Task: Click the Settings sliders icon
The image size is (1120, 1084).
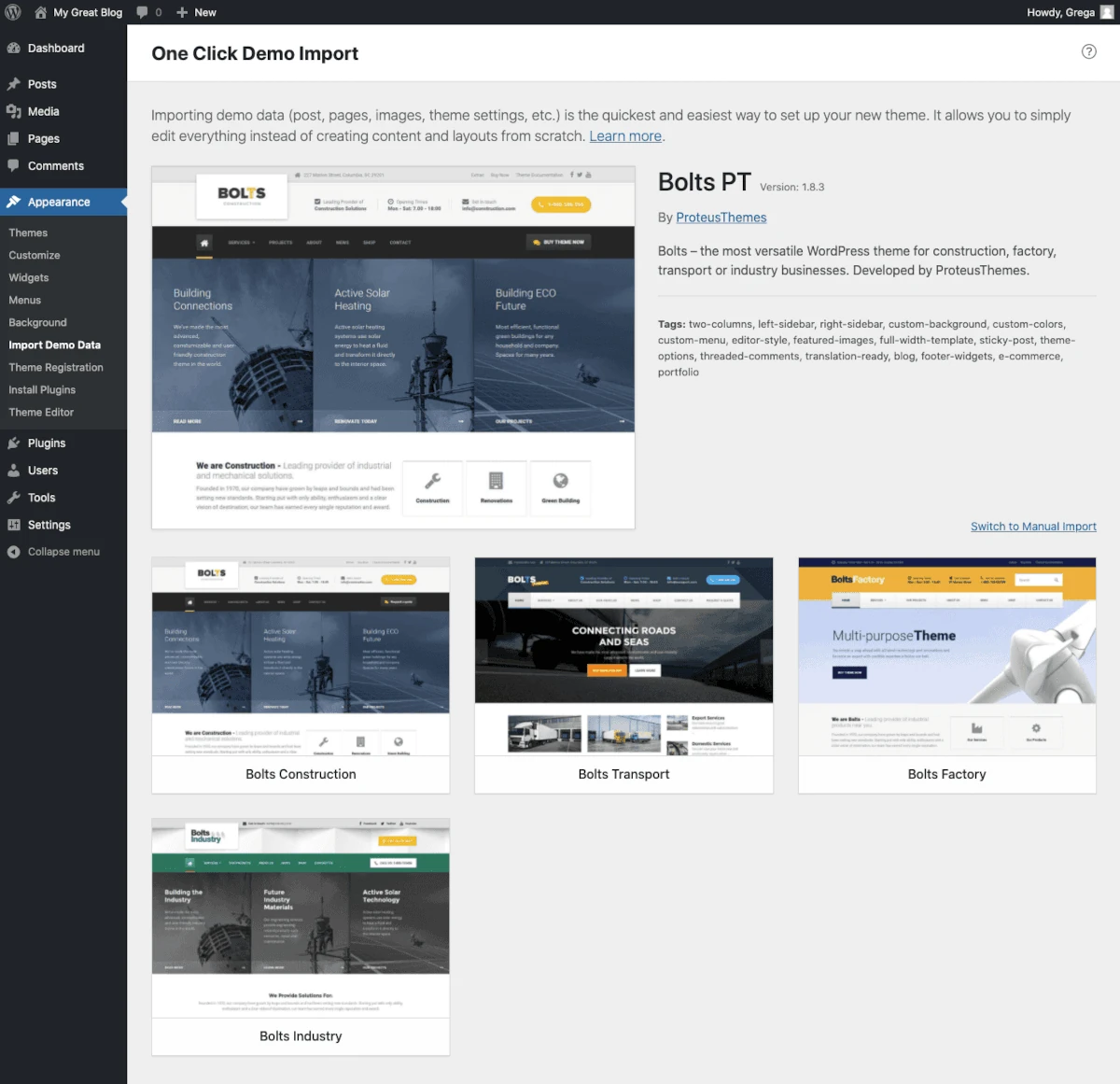Action: tap(13, 525)
